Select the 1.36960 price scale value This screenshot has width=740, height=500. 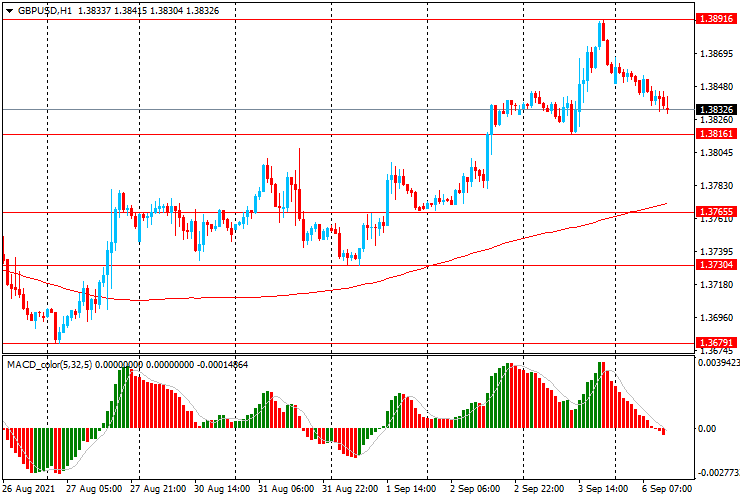coord(717,318)
